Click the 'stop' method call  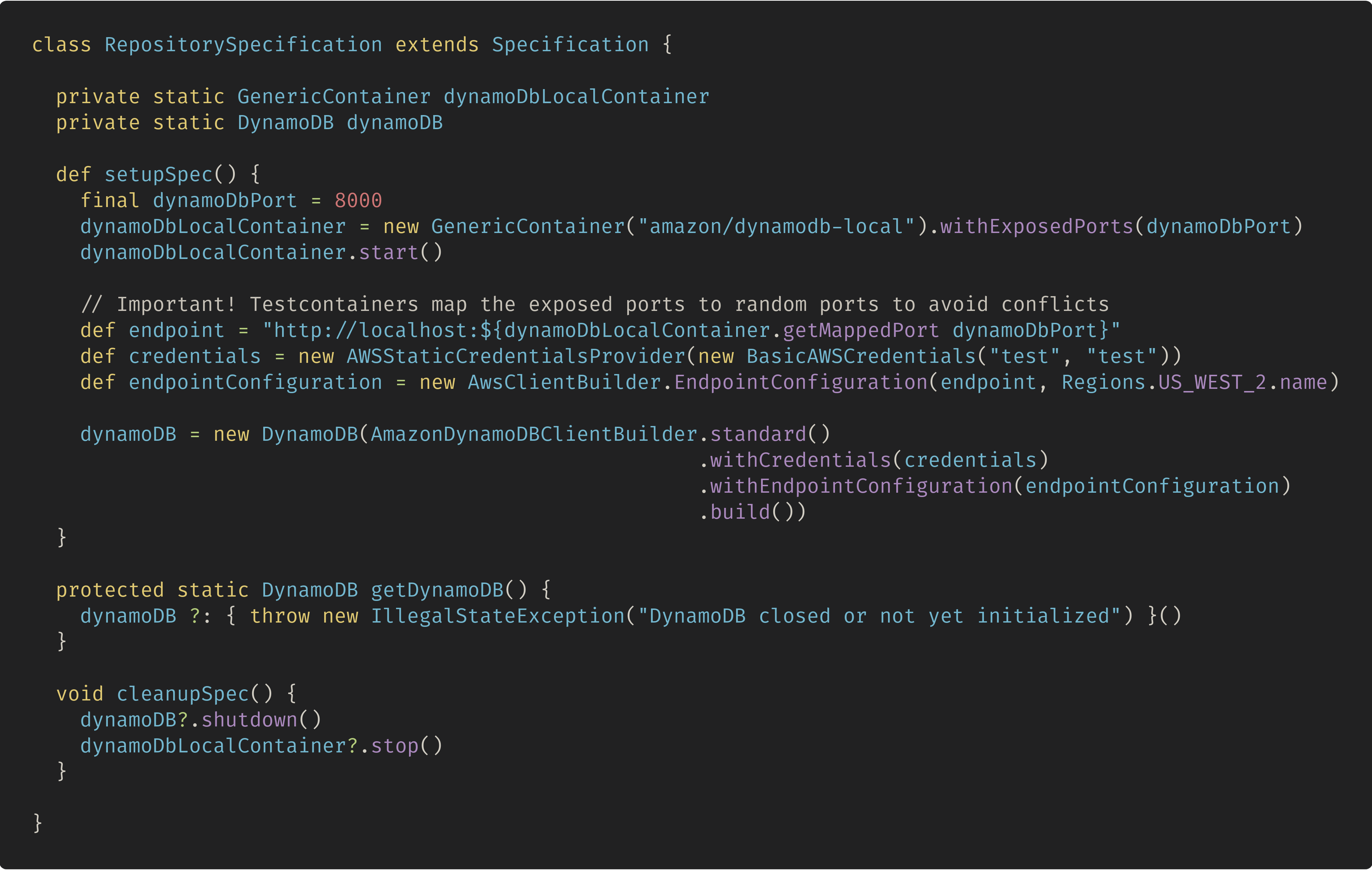(395, 746)
